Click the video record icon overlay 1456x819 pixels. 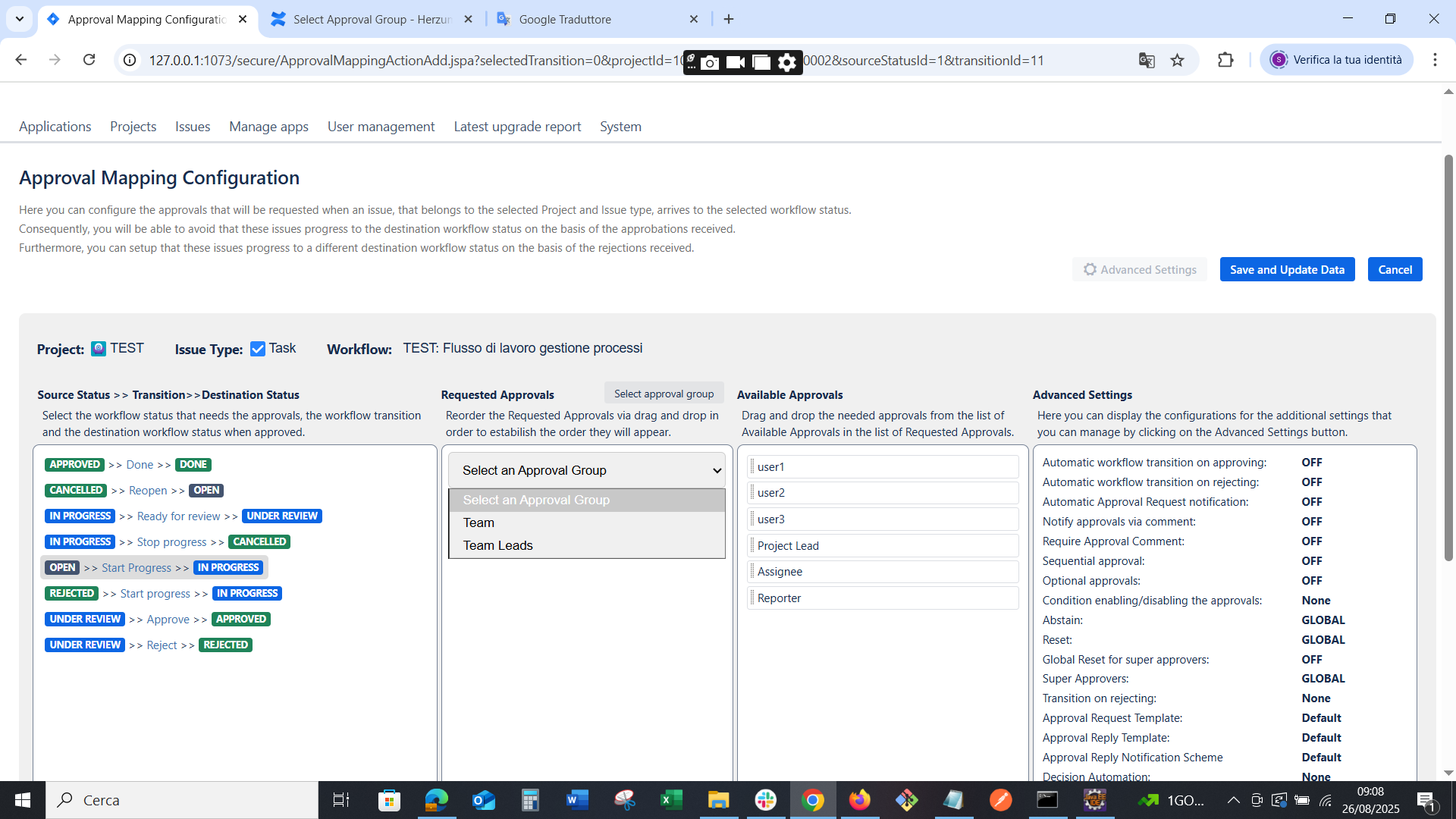click(735, 62)
